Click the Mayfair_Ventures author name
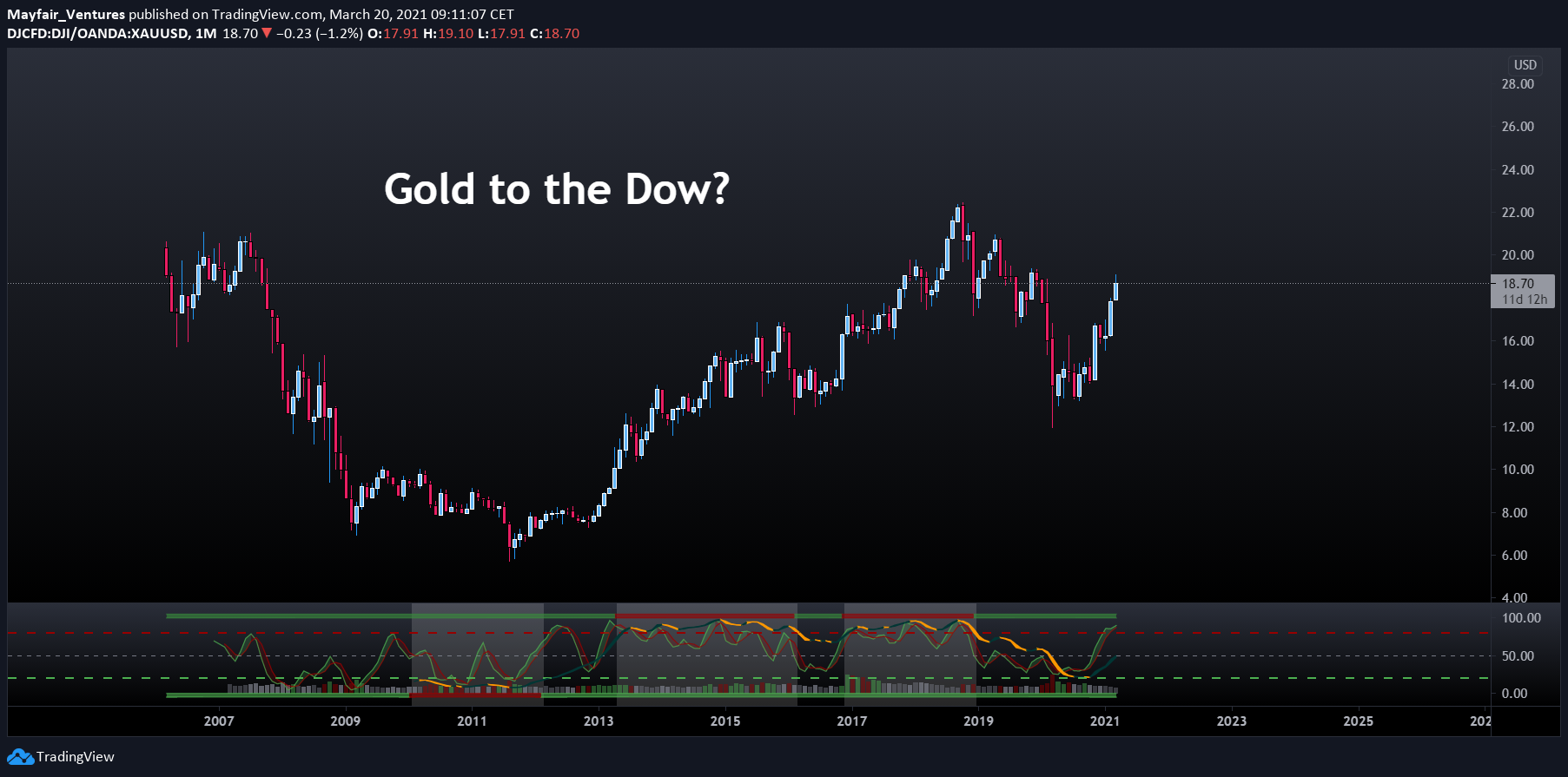This screenshot has height=777, width=1568. [x=66, y=15]
